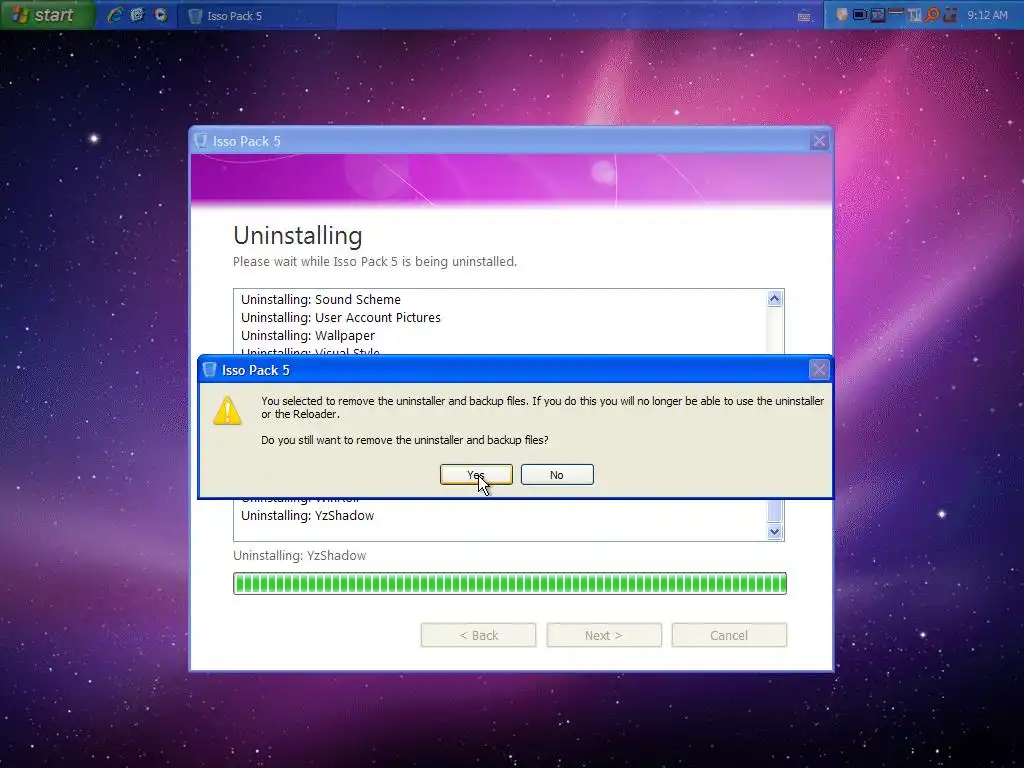The height and width of the screenshot is (768, 1024).
Task: Click the two-people tray icon
Action: coord(950,14)
